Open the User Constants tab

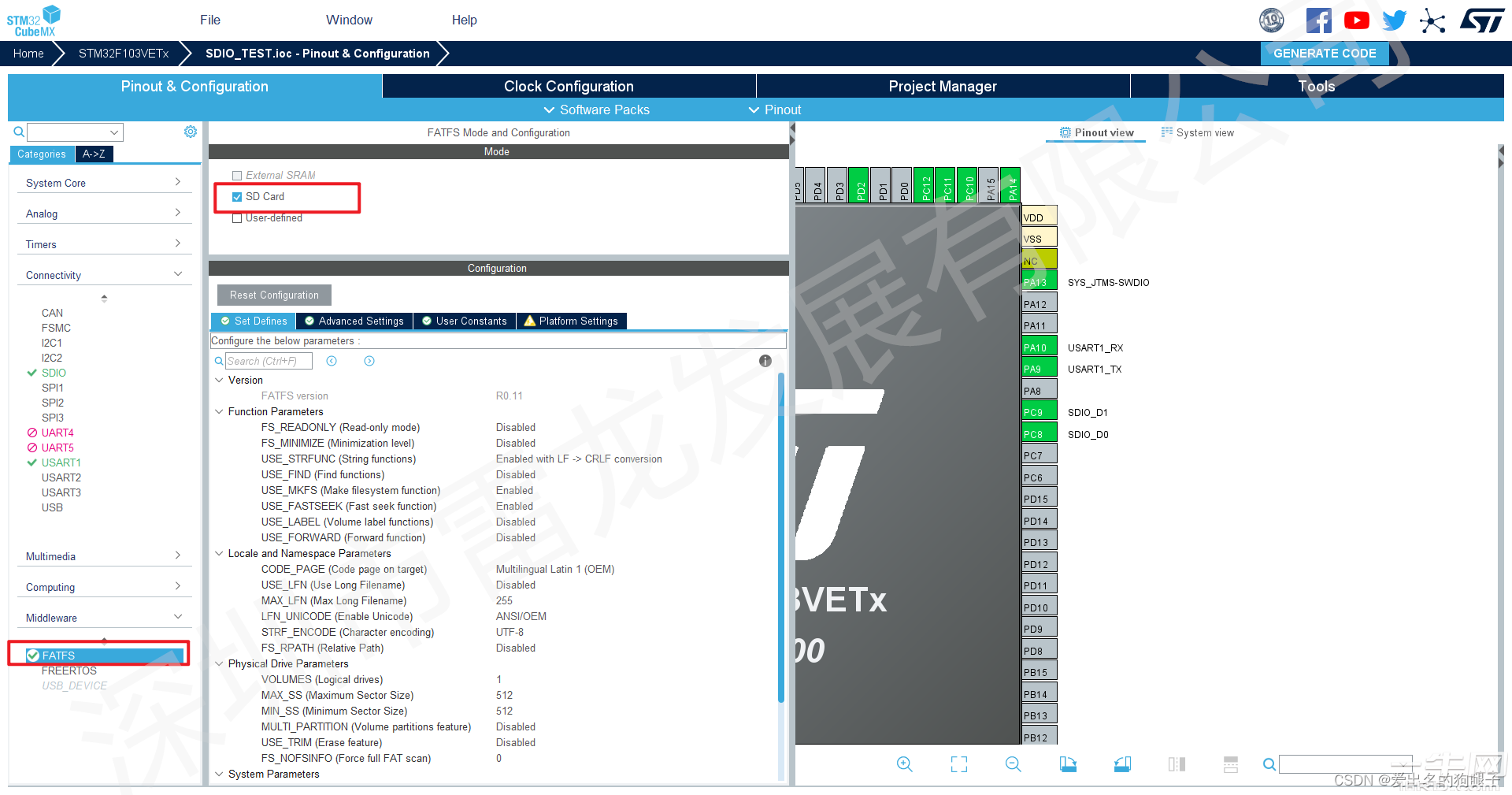pyautogui.click(x=465, y=321)
